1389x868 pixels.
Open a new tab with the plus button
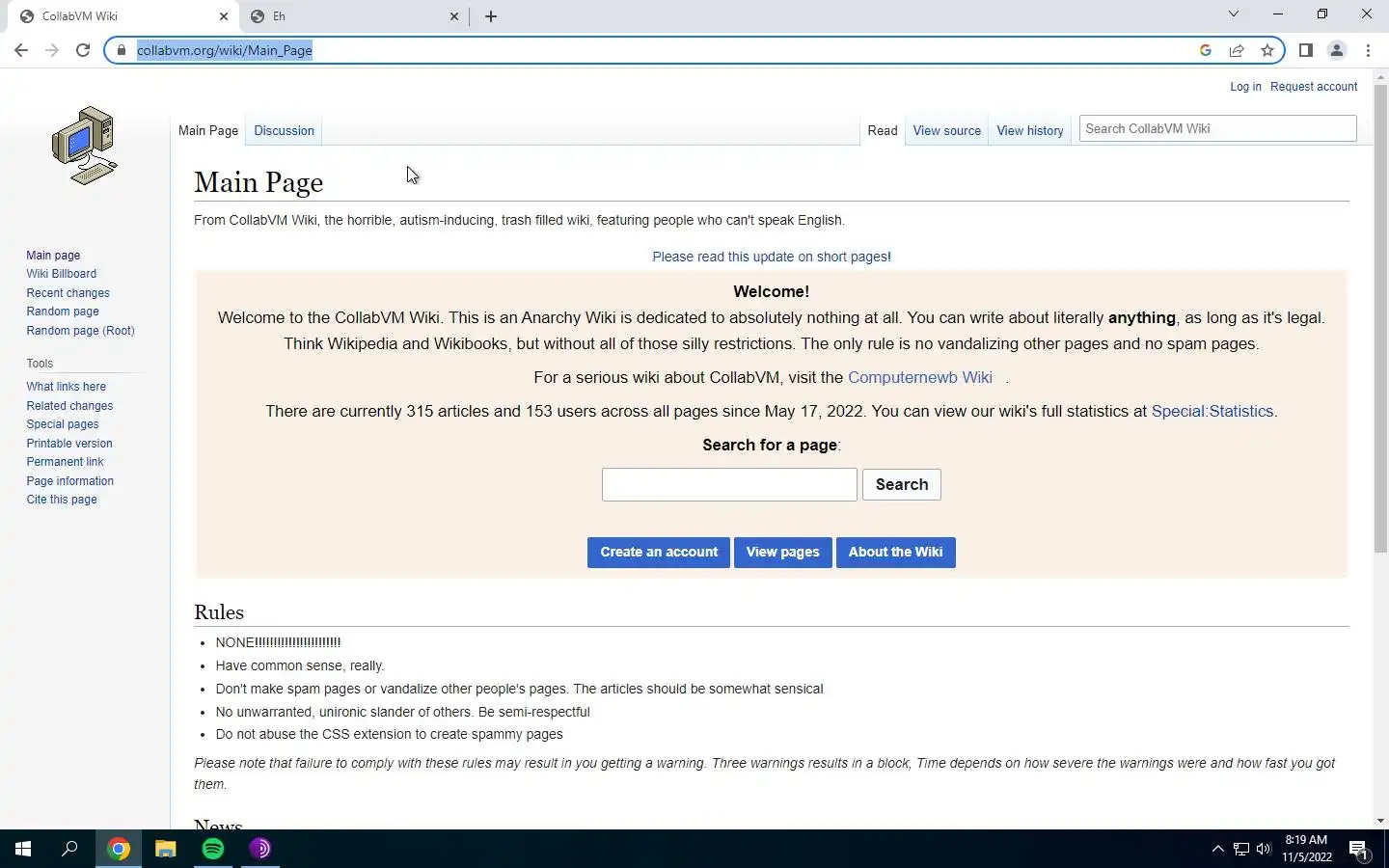pos(491,16)
